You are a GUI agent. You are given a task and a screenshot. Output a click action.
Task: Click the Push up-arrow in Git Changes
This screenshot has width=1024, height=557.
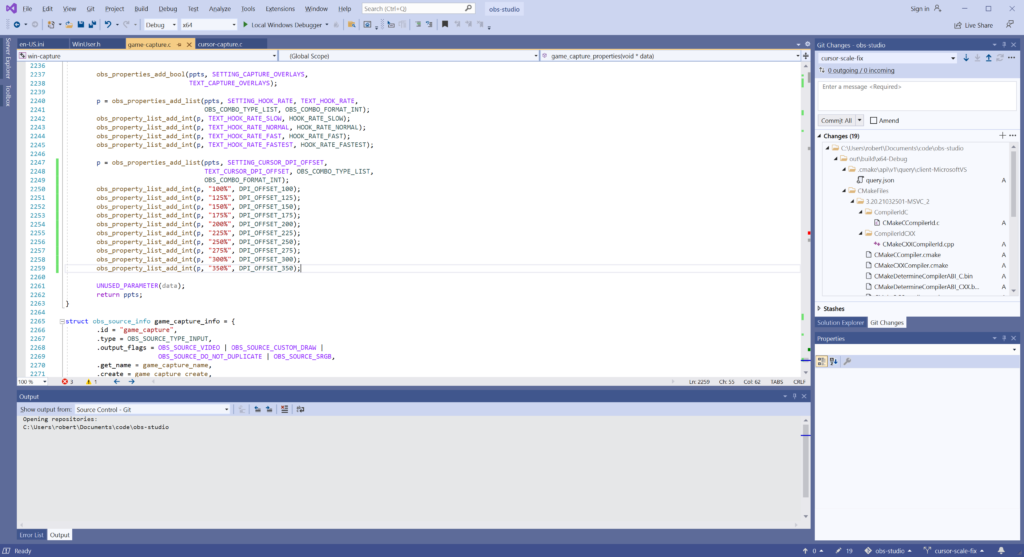988,58
